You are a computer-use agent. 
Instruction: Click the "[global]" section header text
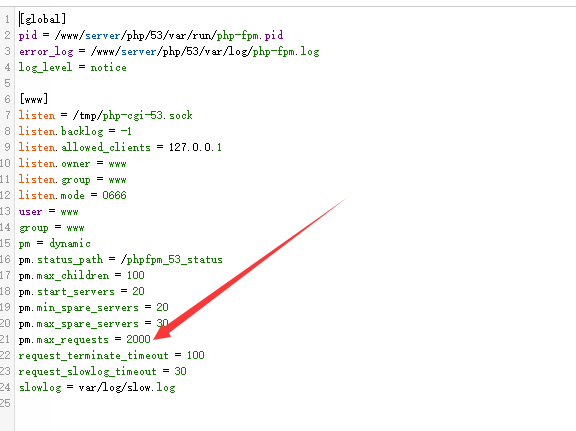click(43, 19)
